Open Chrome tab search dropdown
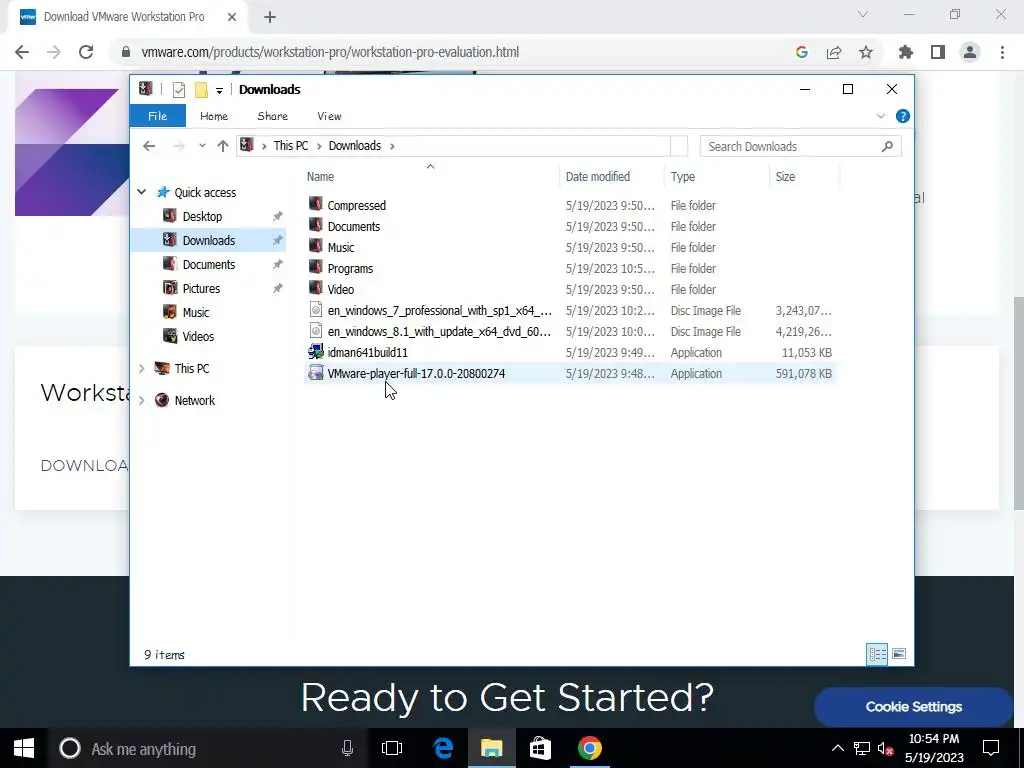Image resolution: width=1024 pixels, height=768 pixels. click(x=863, y=14)
